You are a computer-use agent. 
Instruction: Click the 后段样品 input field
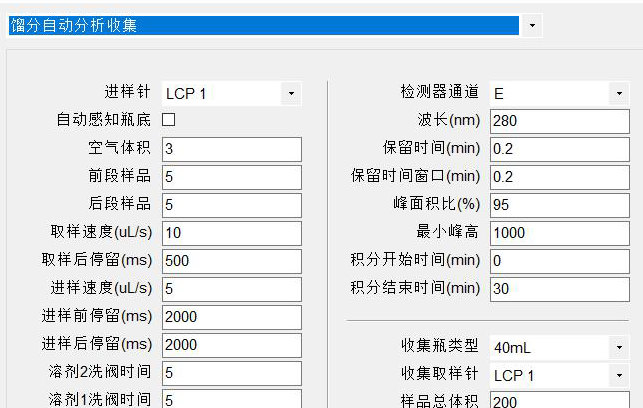coord(230,205)
